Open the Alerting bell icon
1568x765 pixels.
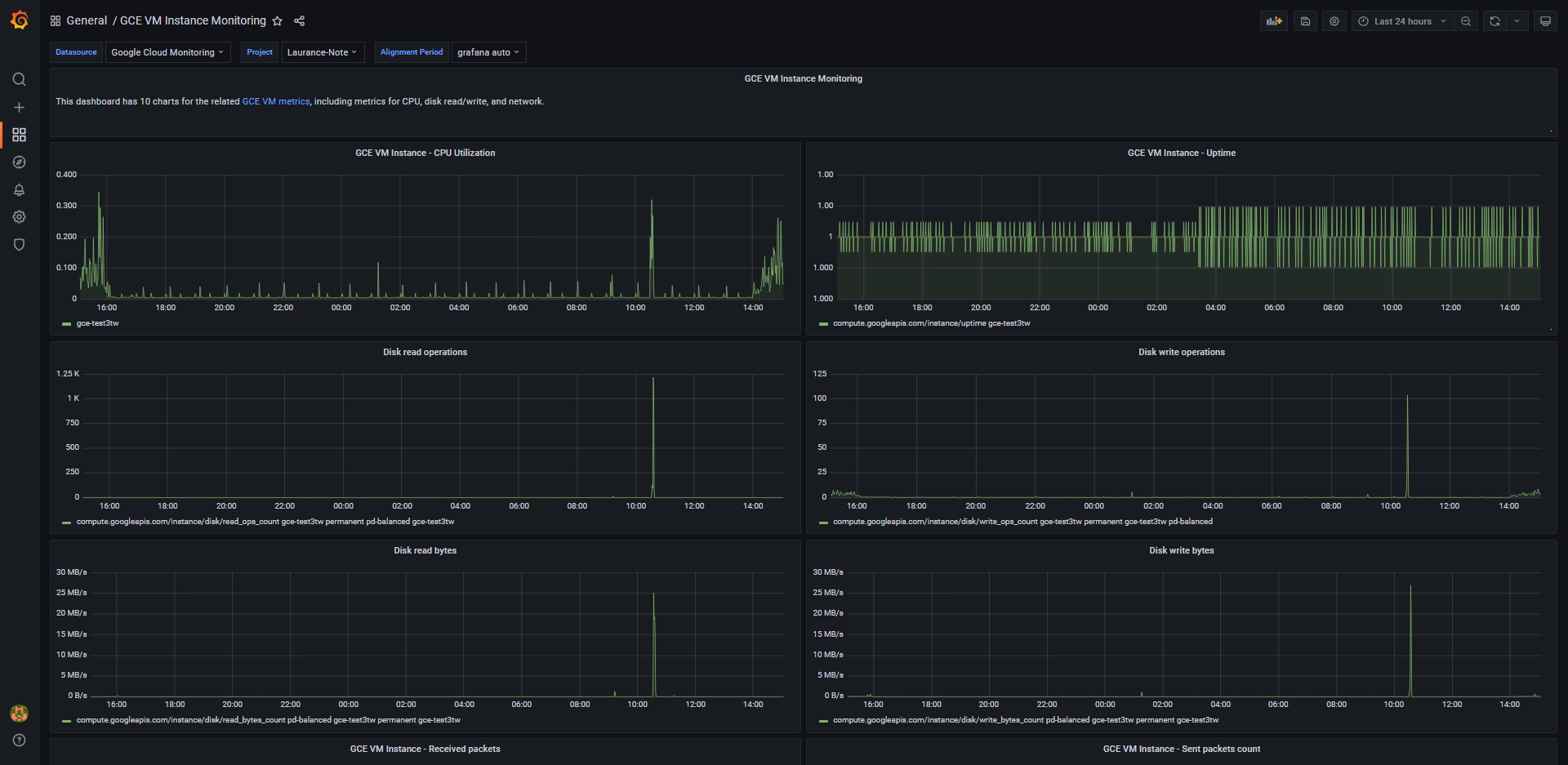pyautogui.click(x=19, y=189)
